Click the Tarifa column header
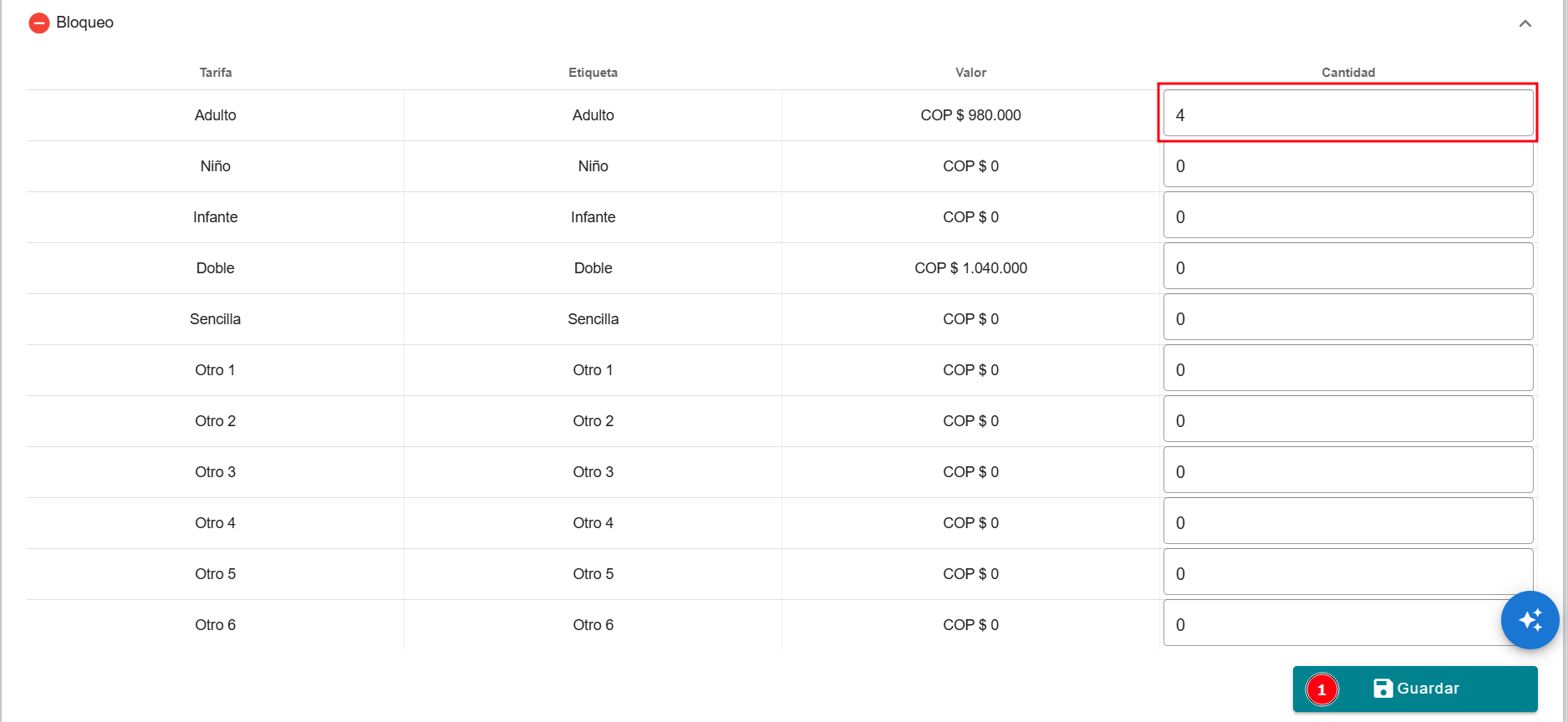Screen dimensions: 1568x722 (x=216, y=73)
